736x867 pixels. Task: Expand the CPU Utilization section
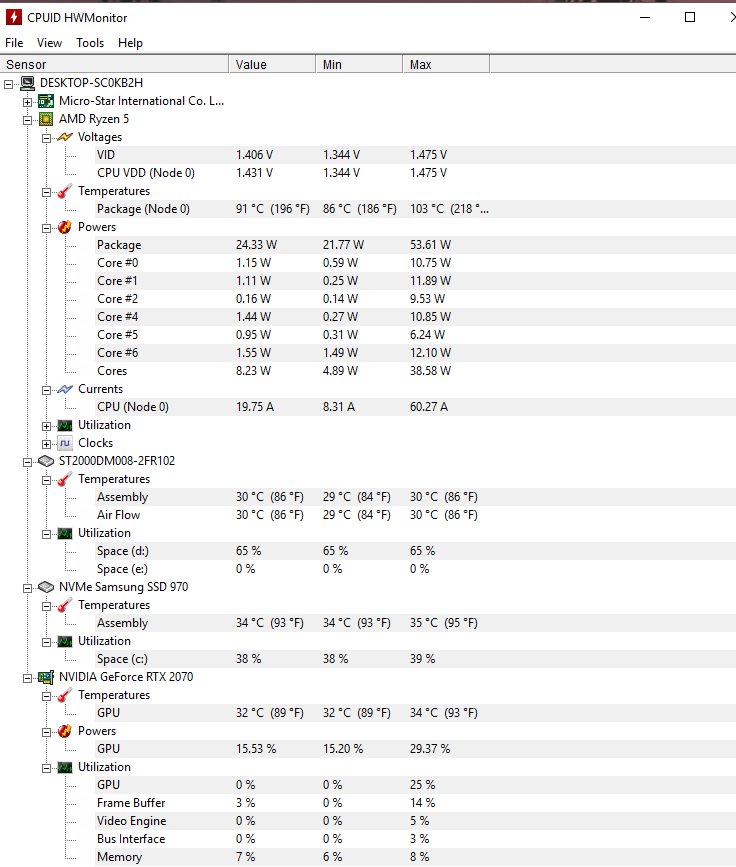click(46, 425)
